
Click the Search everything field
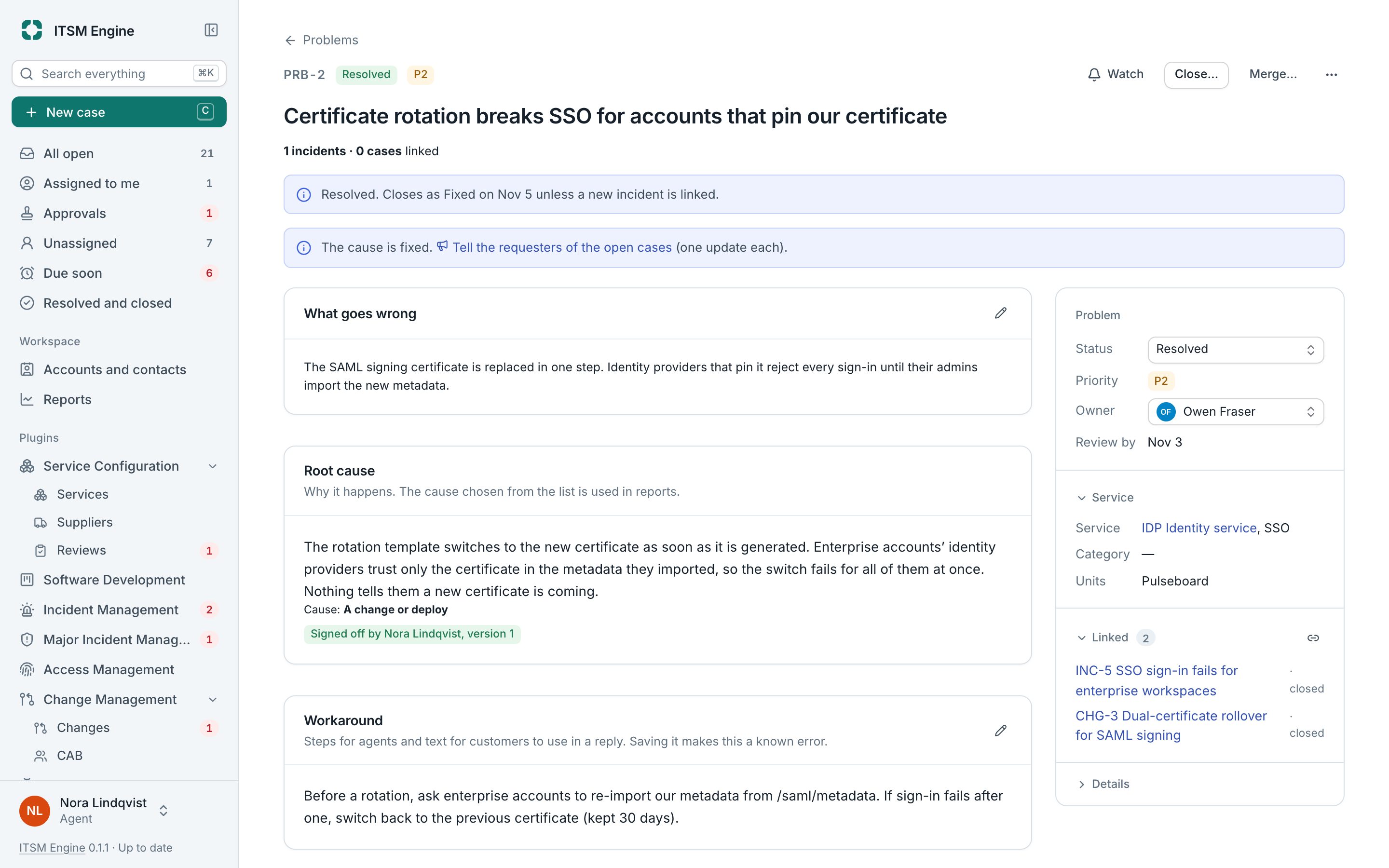(119, 73)
